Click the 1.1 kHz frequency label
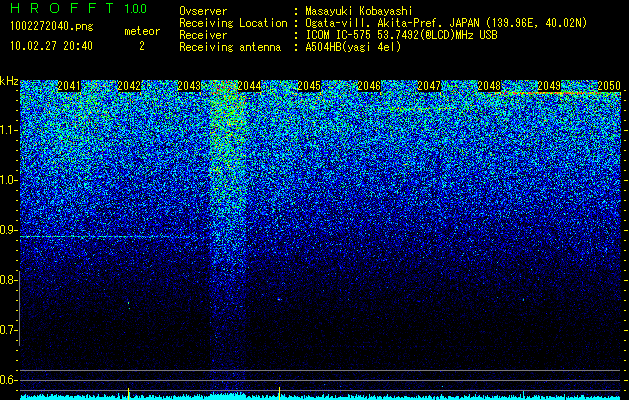 pos(8,130)
